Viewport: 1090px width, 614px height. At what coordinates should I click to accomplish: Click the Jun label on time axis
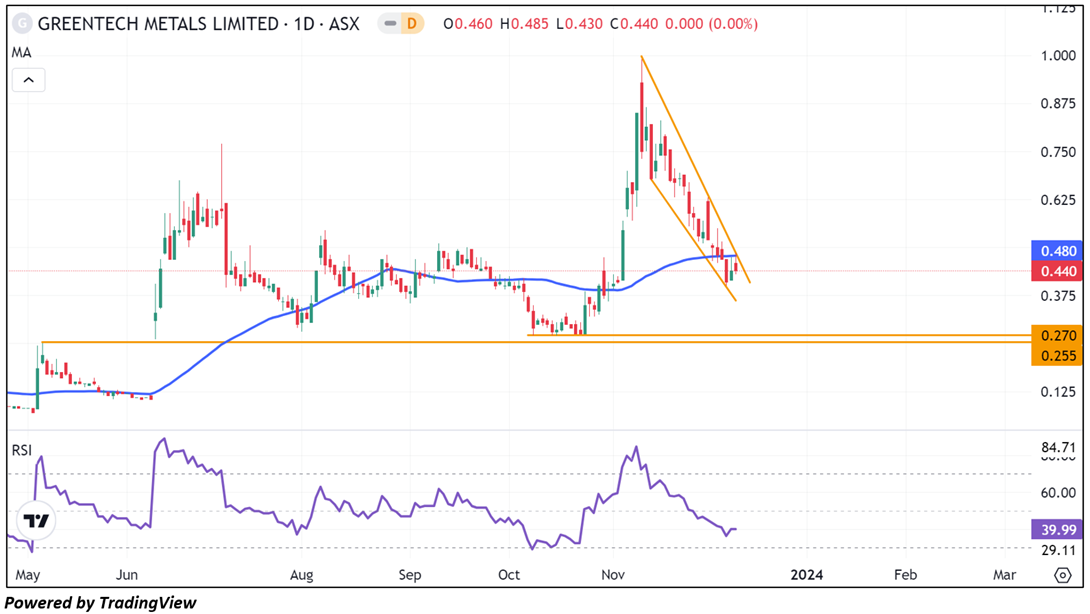coord(127,575)
